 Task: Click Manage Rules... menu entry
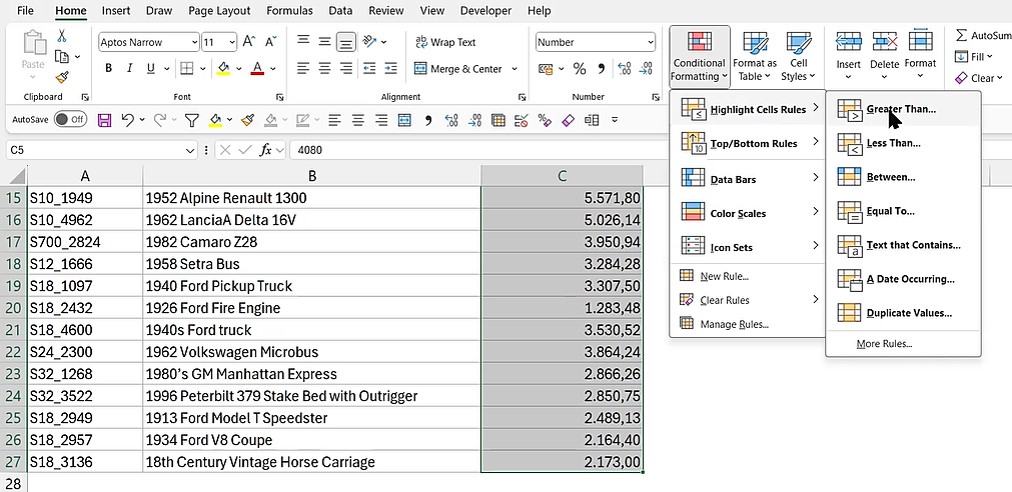click(x=748, y=324)
